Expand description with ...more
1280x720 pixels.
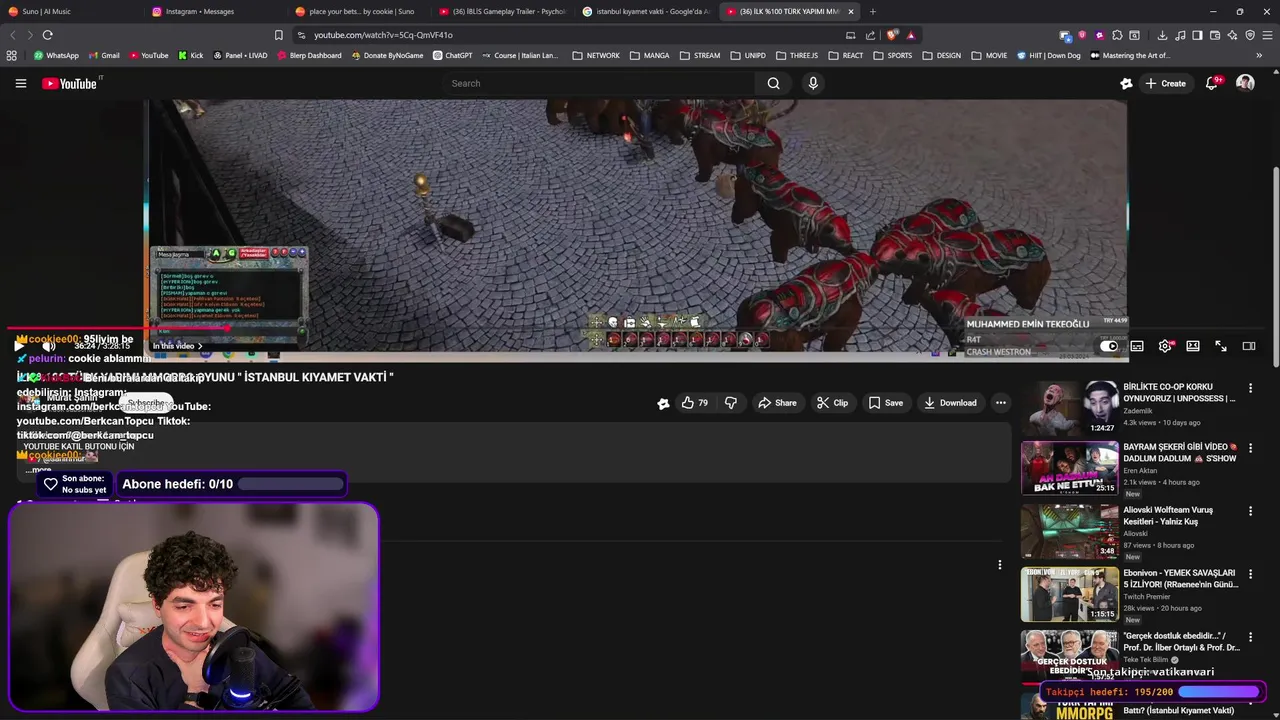(x=38, y=469)
